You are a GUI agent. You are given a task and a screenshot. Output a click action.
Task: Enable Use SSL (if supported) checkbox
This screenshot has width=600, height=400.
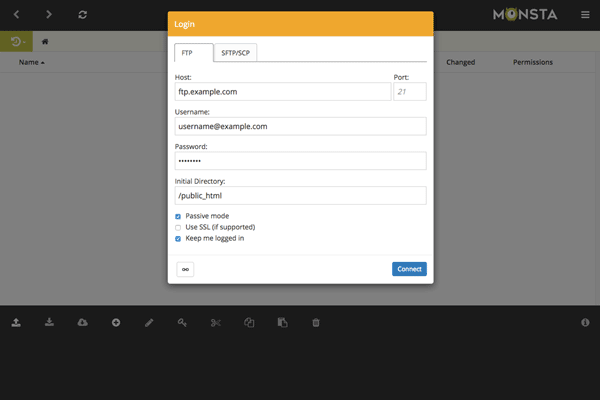coord(178,227)
